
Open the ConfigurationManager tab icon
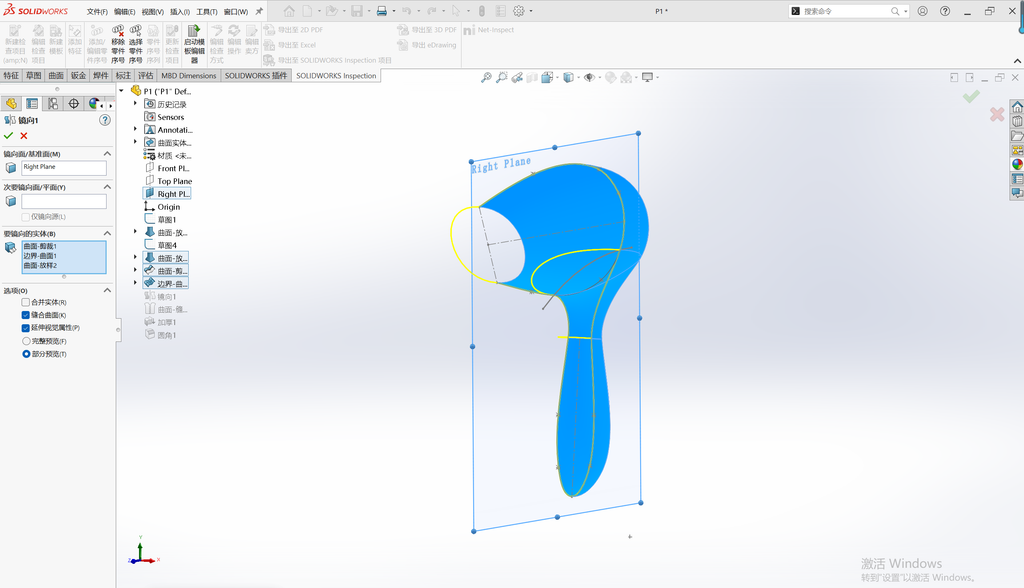(53, 104)
